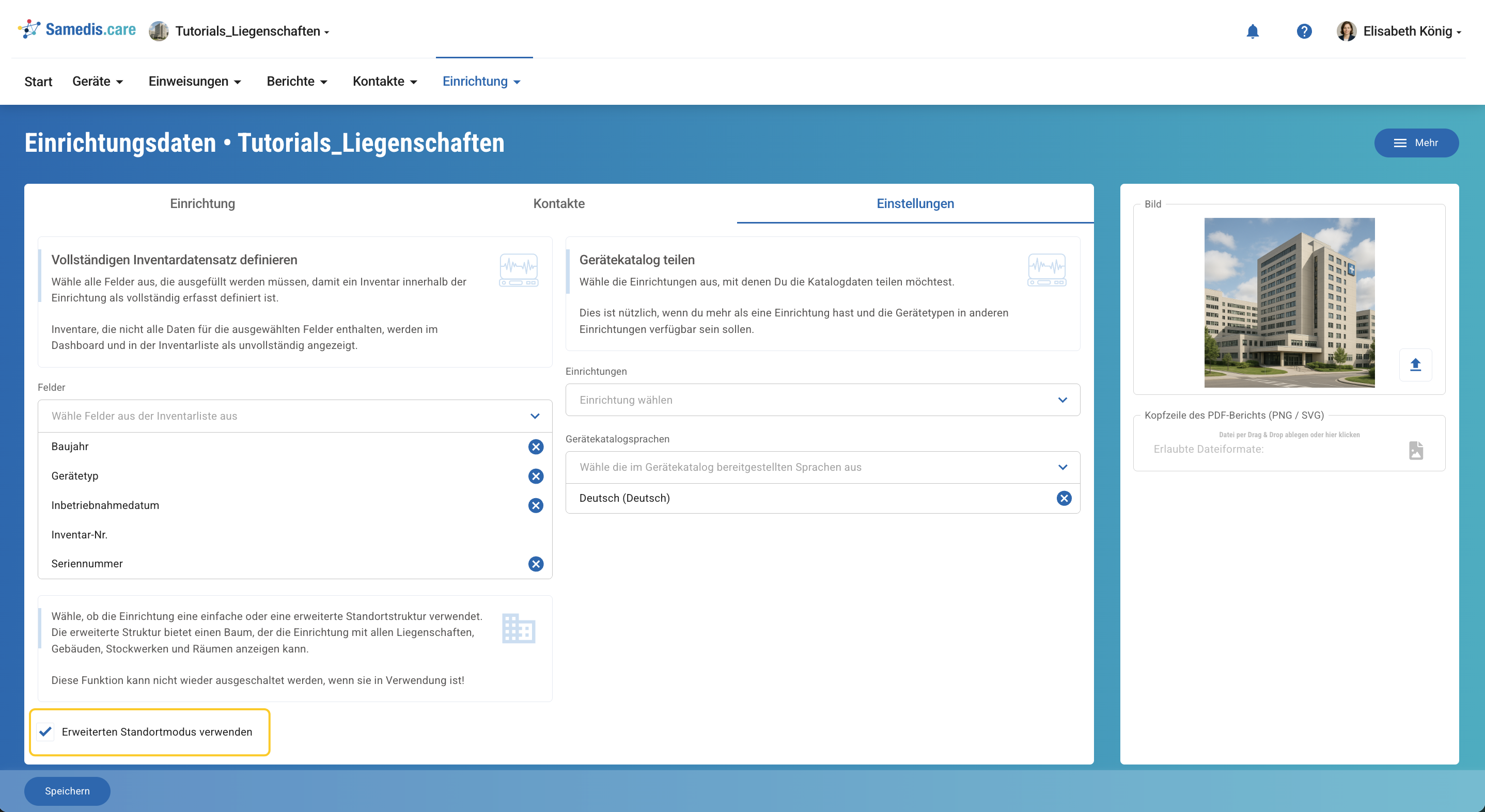This screenshot has width=1485, height=812.
Task: Remove the Baujahr field with its X icon
Action: [x=536, y=447]
